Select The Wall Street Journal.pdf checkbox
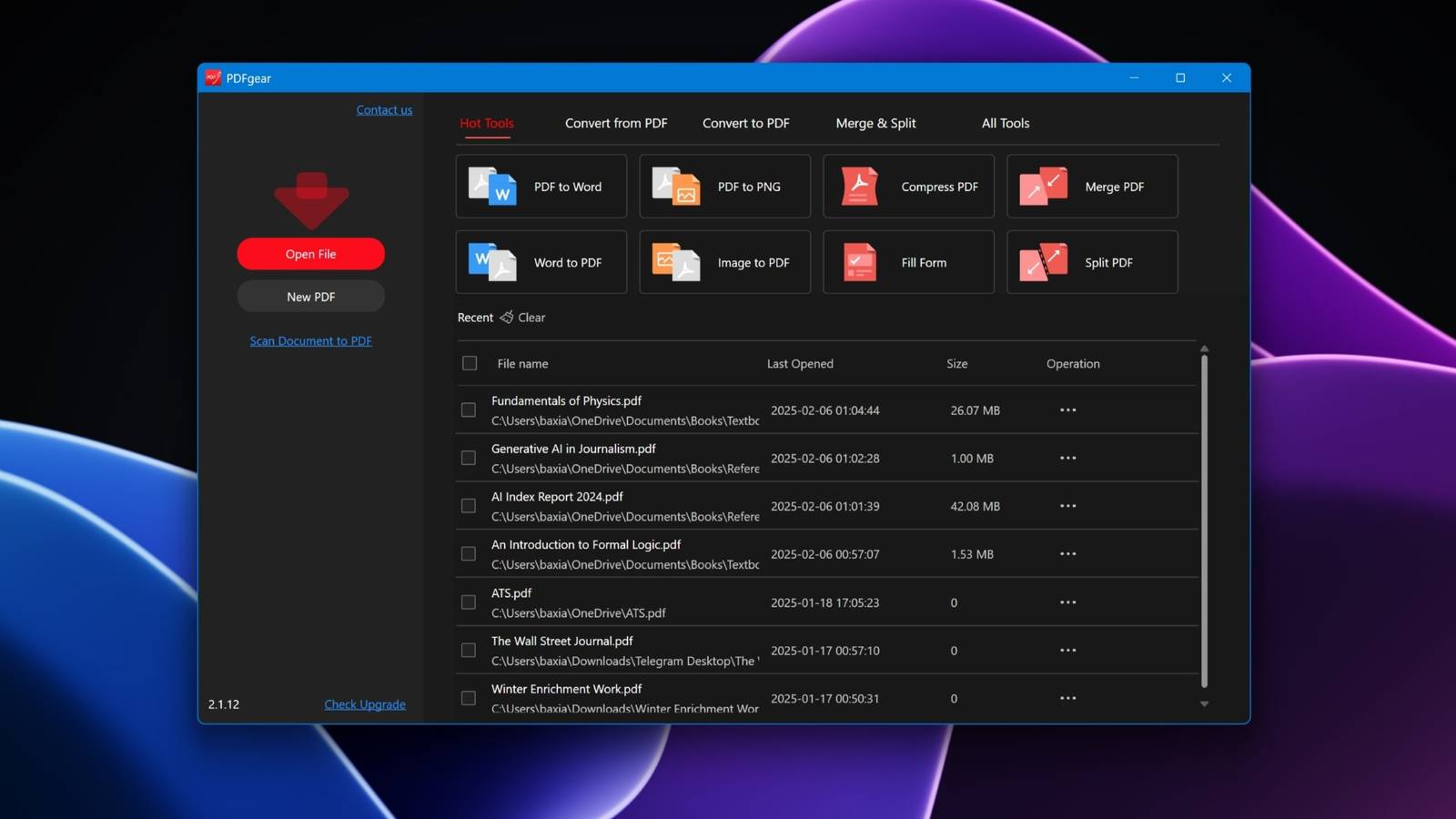Image resolution: width=1456 pixels, height=819 pixels. click(x=469, y=650)
